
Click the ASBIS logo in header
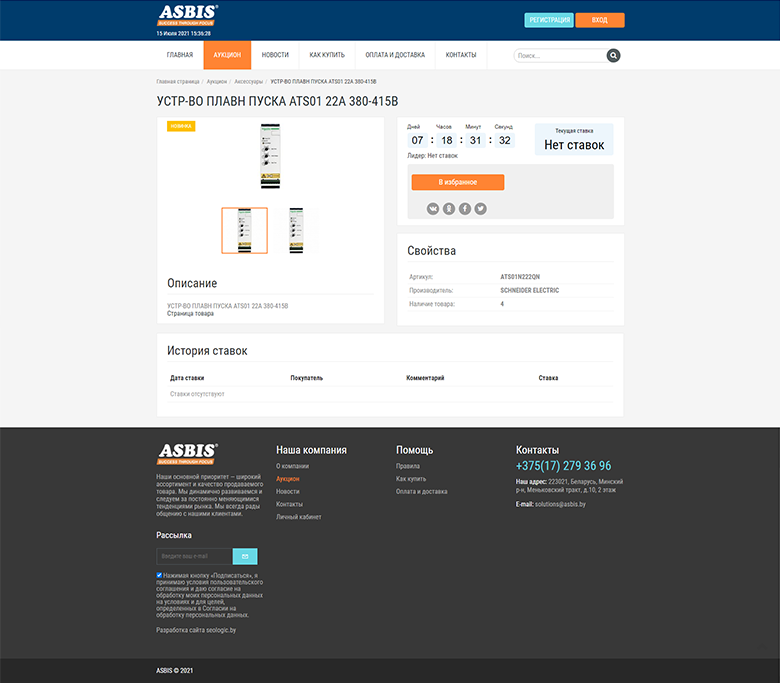click(x=187, y=15)
